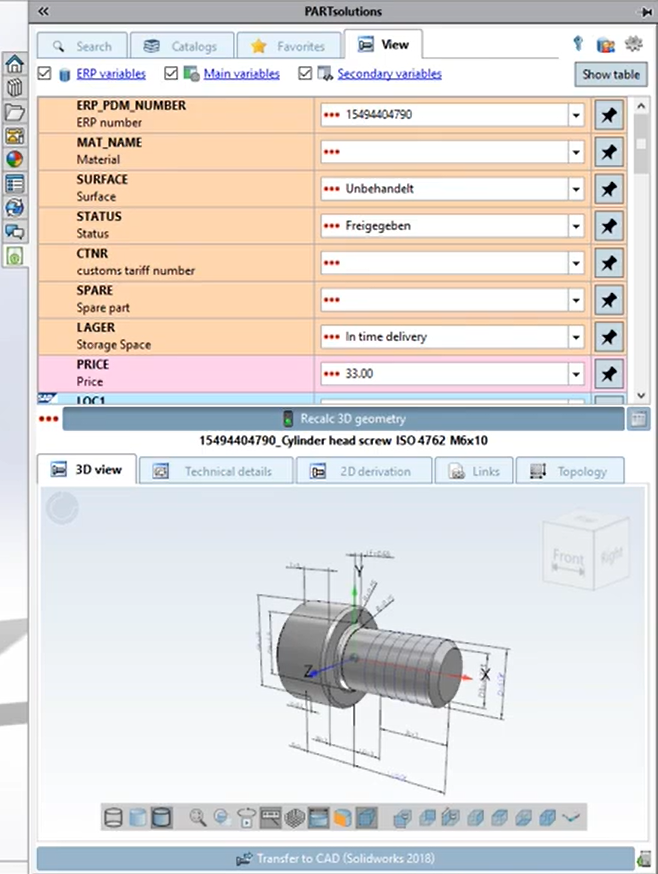Open the Custom Properties list icon
This screenshot has height=874, width=658.
[14, 183]
